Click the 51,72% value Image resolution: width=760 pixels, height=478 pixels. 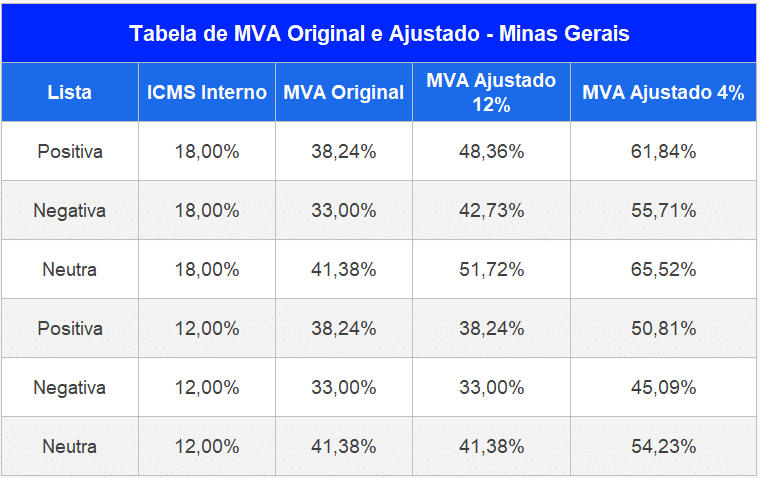491,270
